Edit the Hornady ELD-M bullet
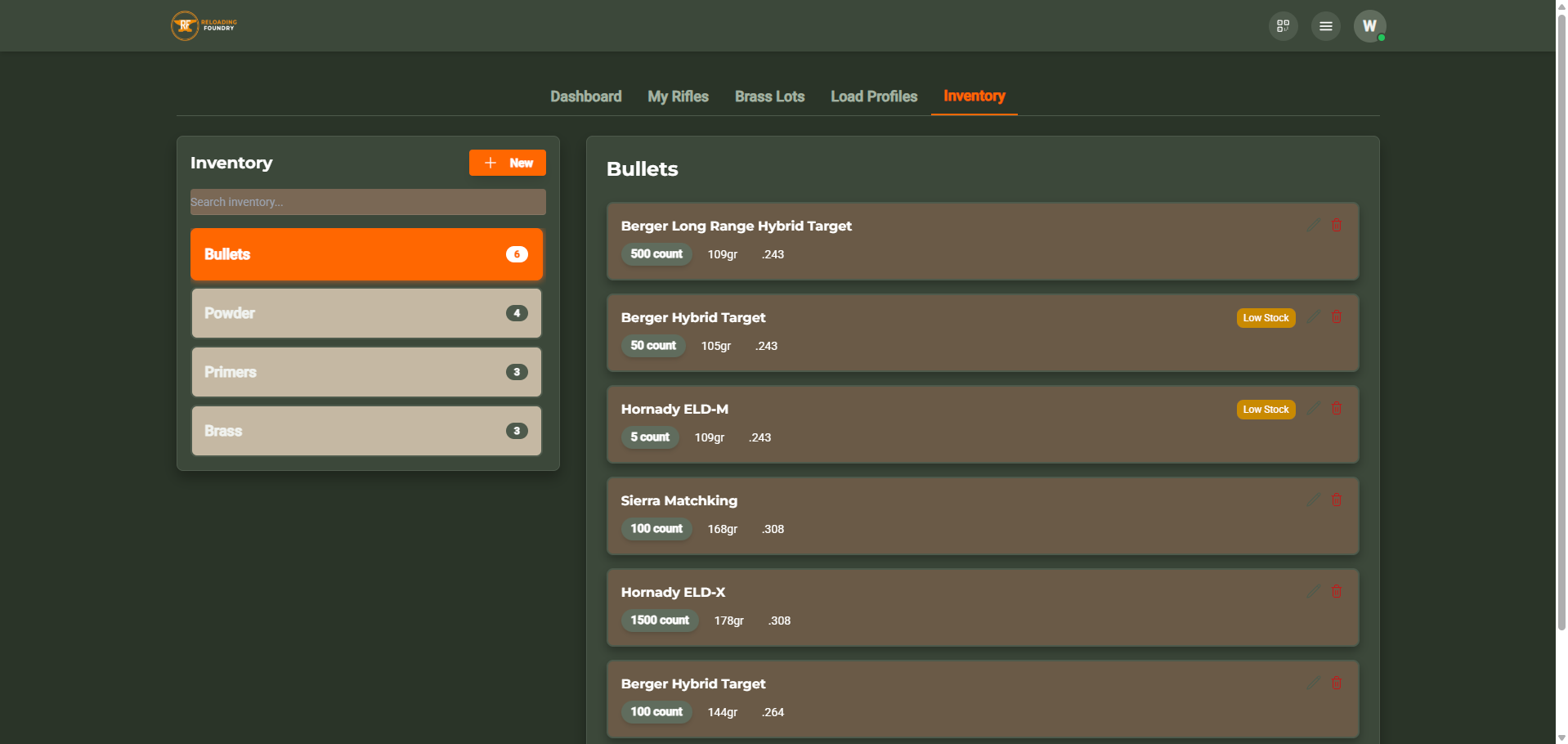This screenshot has height=744, width=1568. (x=1314, y=407)
